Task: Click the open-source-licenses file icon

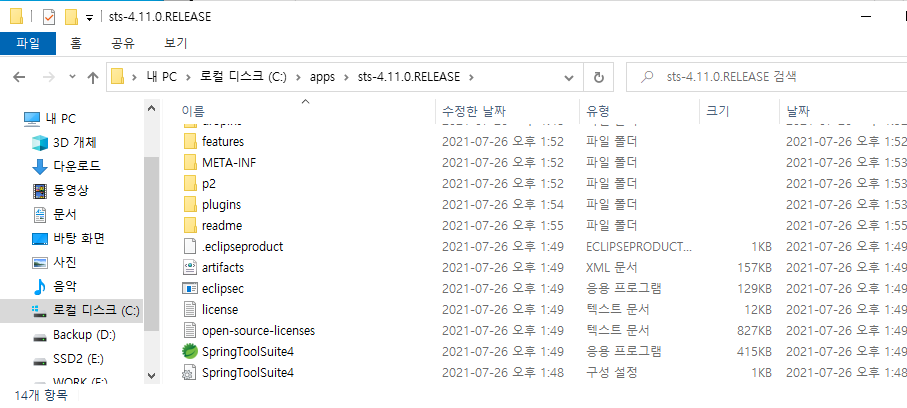Action: click(190, 331)
